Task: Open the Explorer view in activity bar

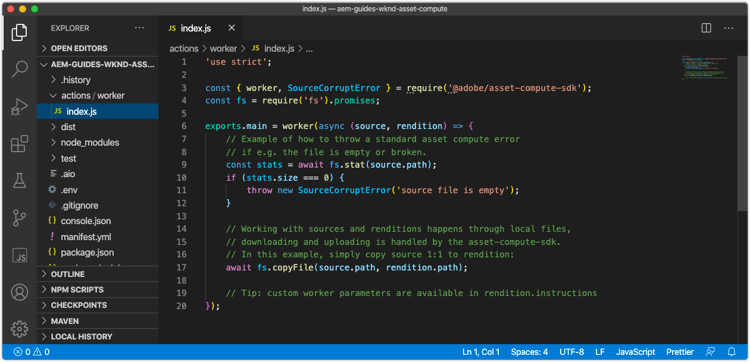Action: pyautogui.click(x=19, y=32)
